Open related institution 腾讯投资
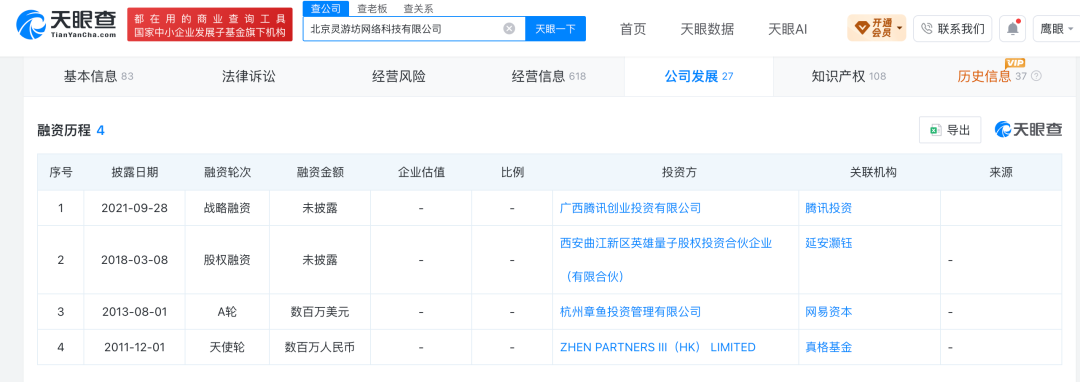Screen dimensions: 1080x382 (829, 208)
